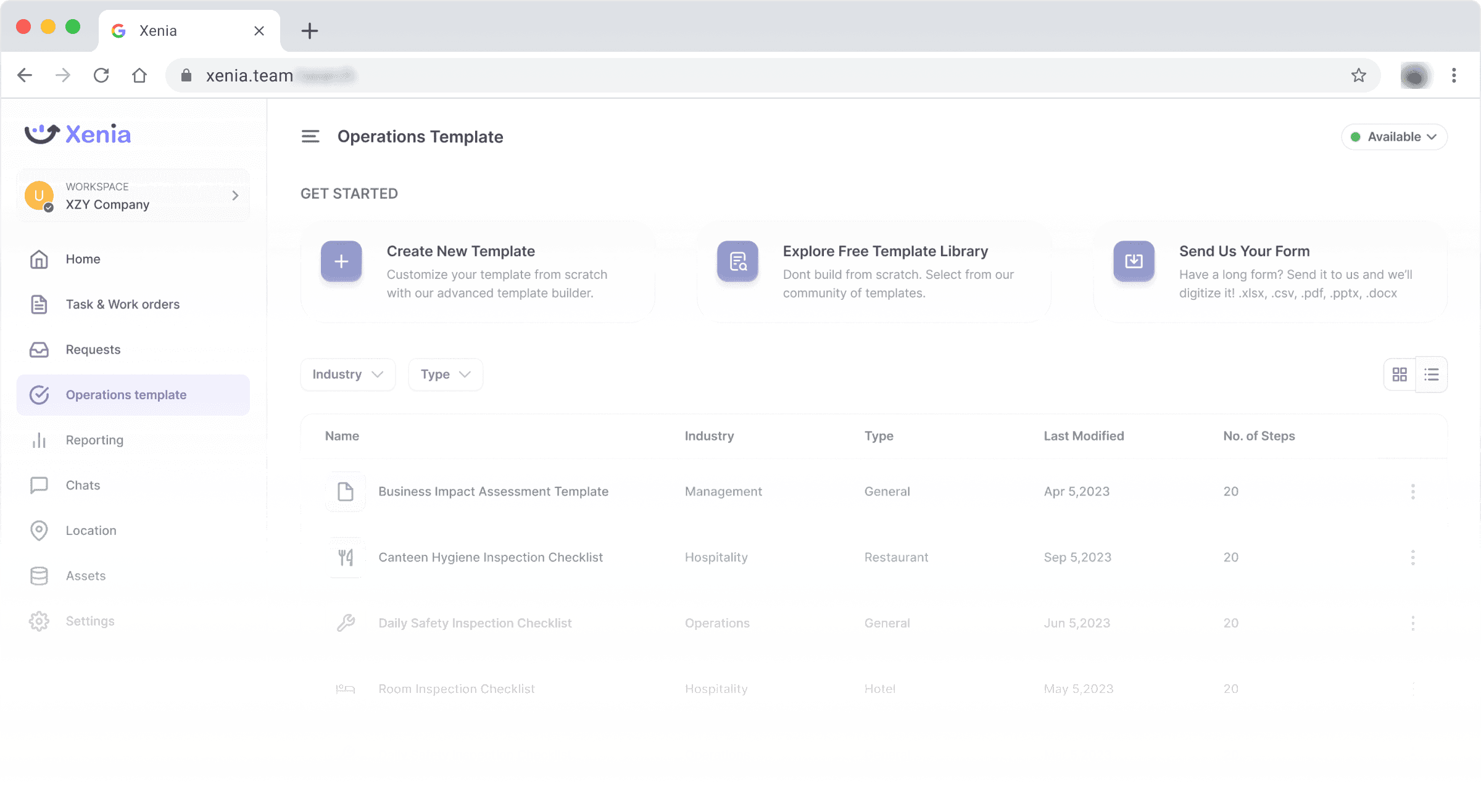
Task: Open the Industry filter dropdown
Action: pyautogui.click(x=347, y=375)
